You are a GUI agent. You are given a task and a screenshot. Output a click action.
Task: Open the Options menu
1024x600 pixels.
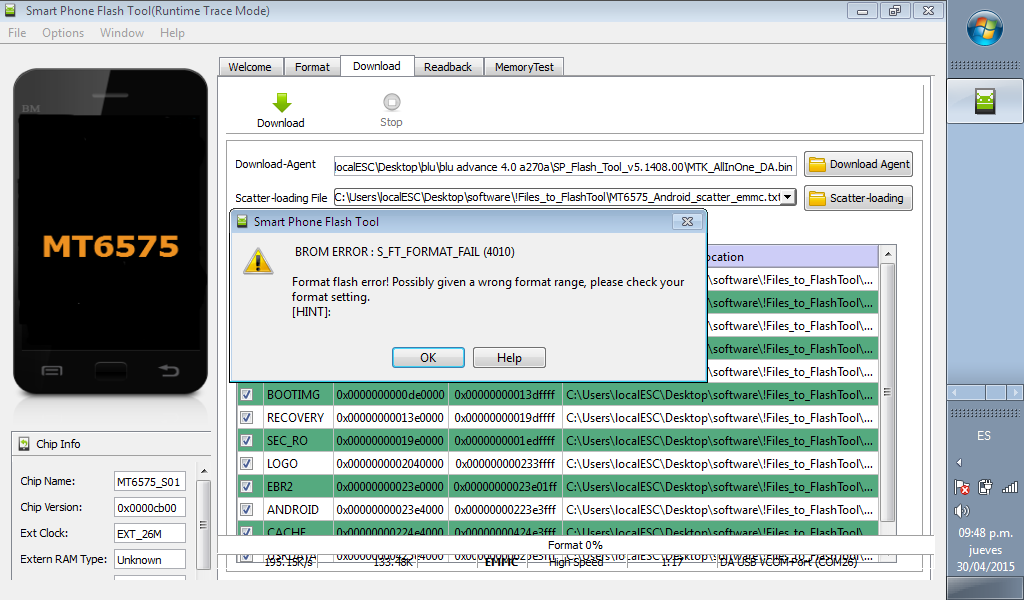click(x=63, y=33)
